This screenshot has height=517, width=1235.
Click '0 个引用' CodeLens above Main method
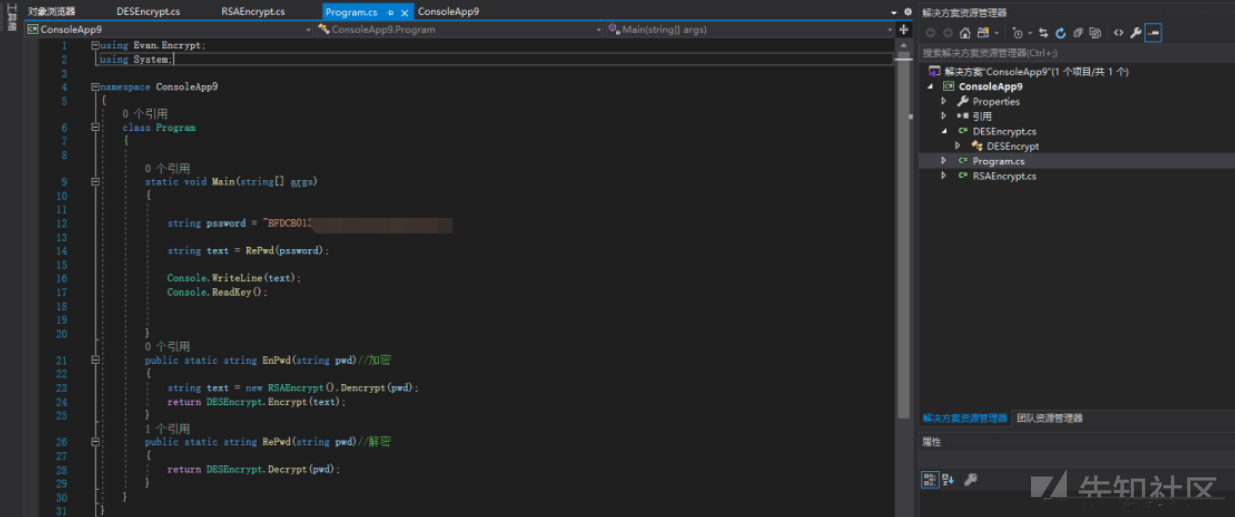point(167,169)
